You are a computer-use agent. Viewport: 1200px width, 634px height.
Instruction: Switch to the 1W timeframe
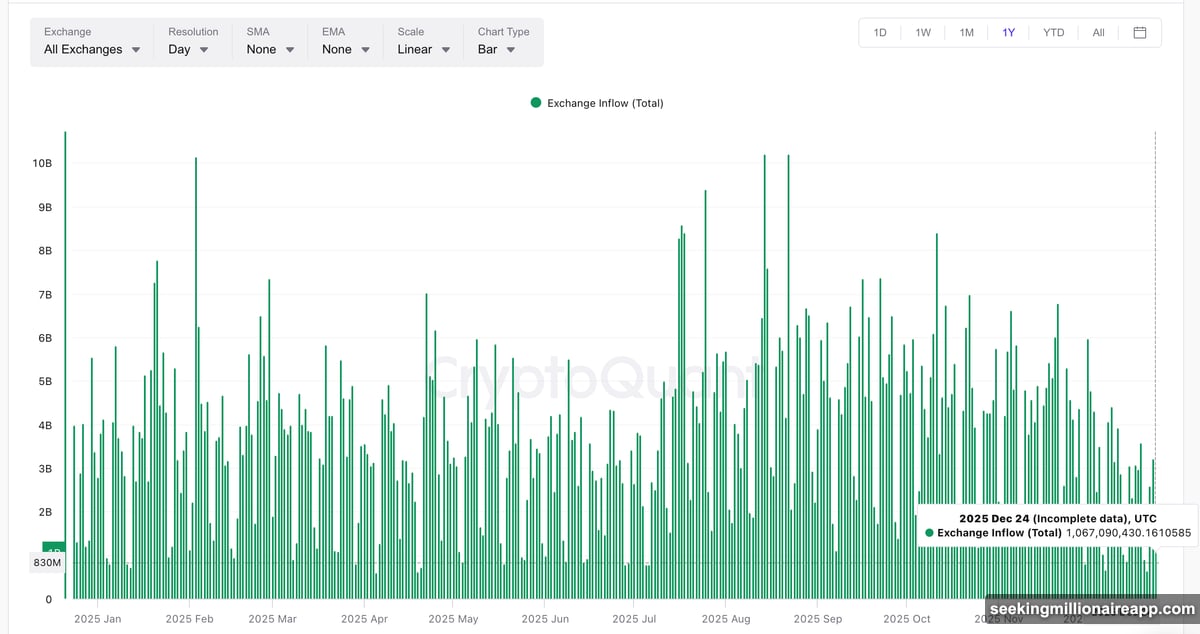click(922, 32)
